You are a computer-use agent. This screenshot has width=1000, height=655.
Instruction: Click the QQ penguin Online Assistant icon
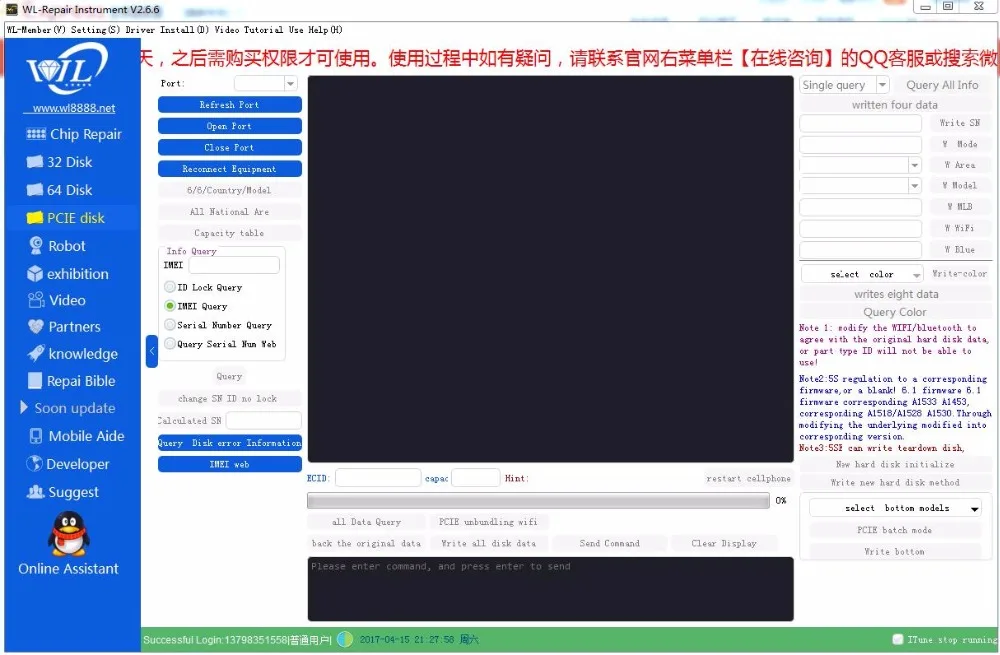click(68, 534)
